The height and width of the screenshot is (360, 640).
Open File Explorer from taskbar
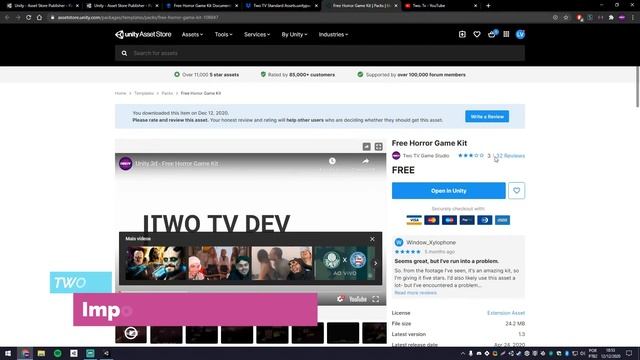coord(41,353)
